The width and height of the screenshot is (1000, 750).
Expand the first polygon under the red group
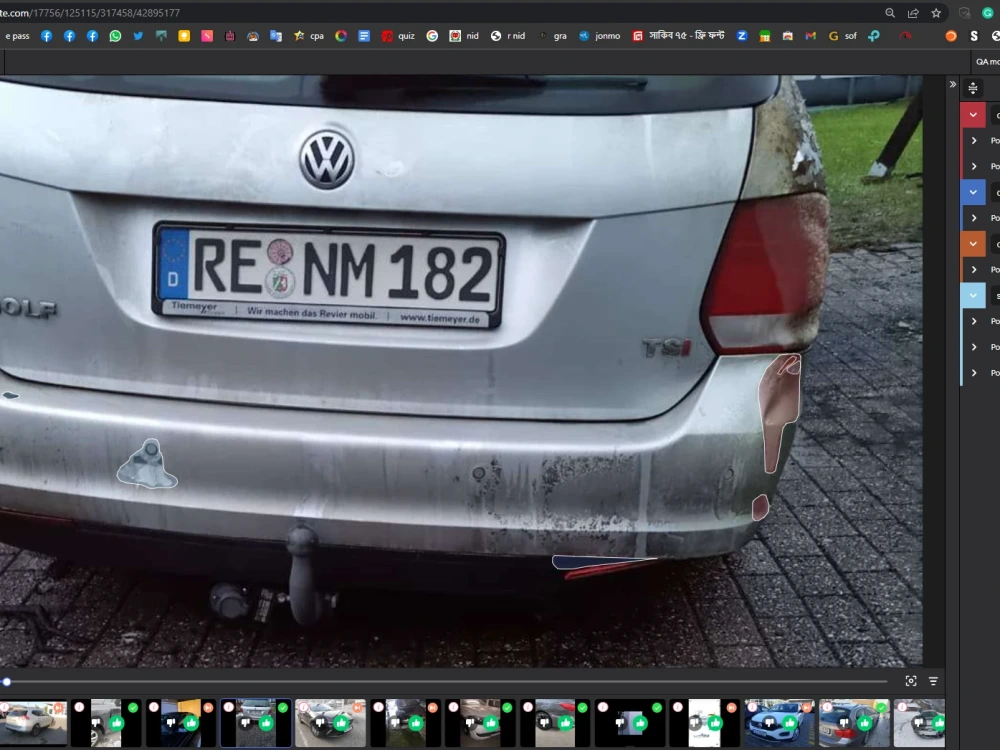[974, 140]
